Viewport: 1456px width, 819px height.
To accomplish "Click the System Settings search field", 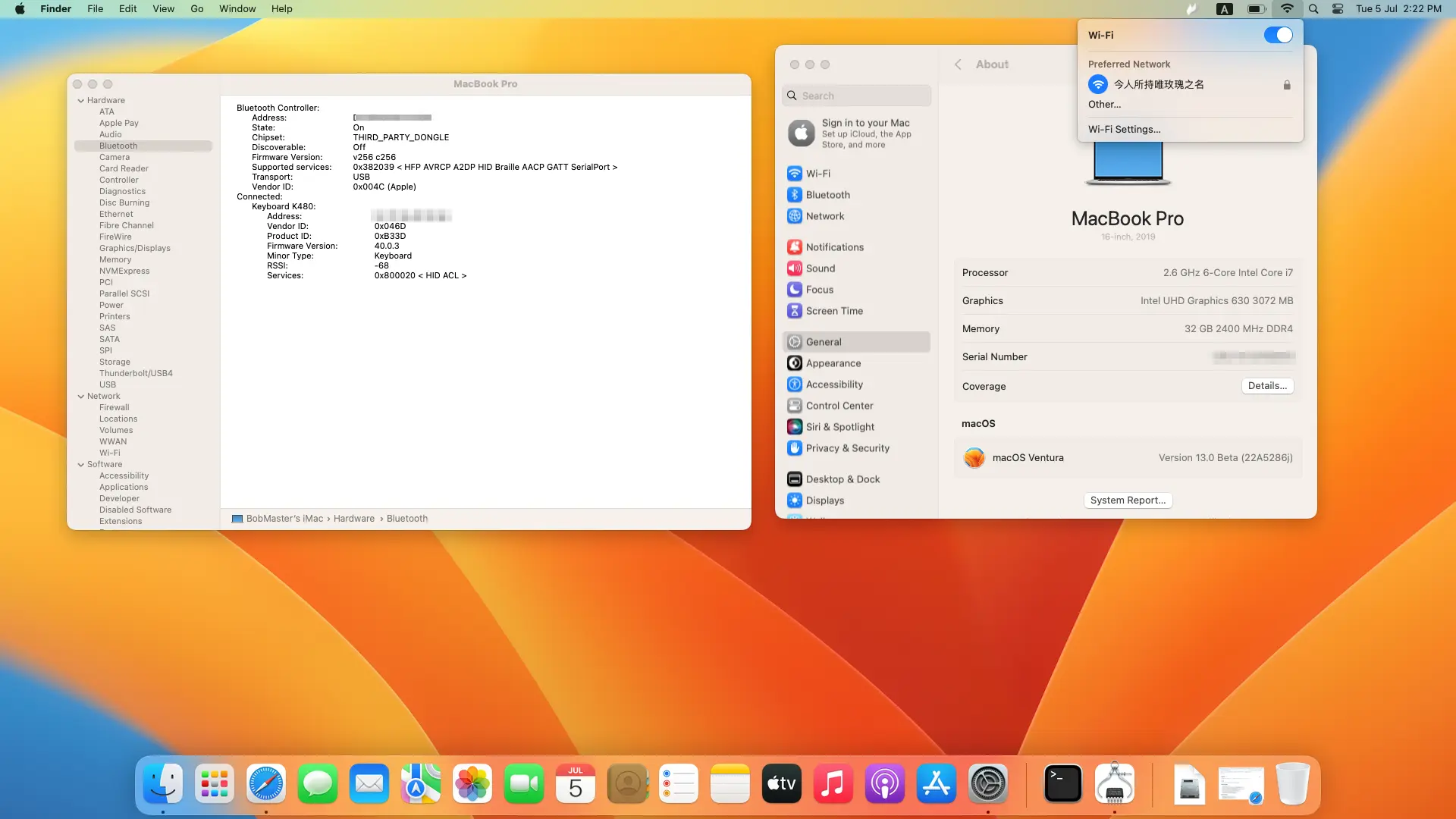I will click(x=856, y=96).
